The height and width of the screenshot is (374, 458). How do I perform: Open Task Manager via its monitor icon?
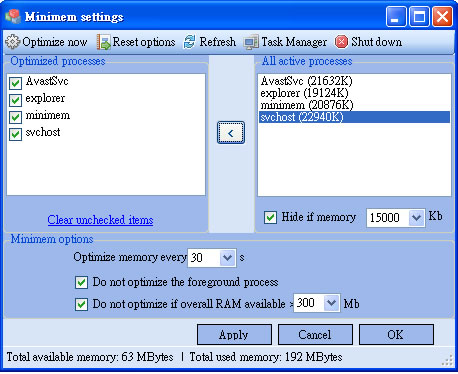tap(251, 42)
